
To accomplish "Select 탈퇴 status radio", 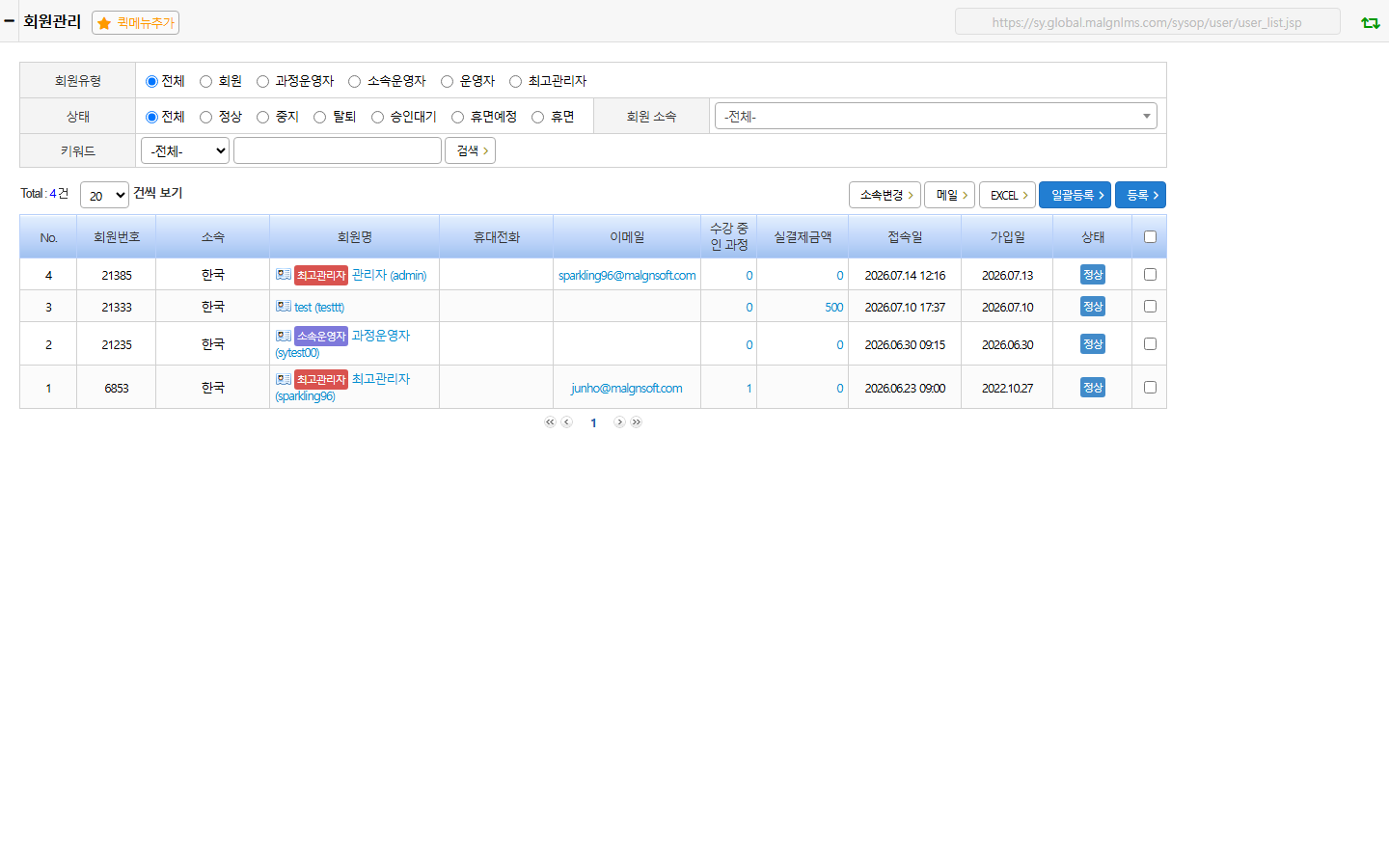I will coord(319,118).
